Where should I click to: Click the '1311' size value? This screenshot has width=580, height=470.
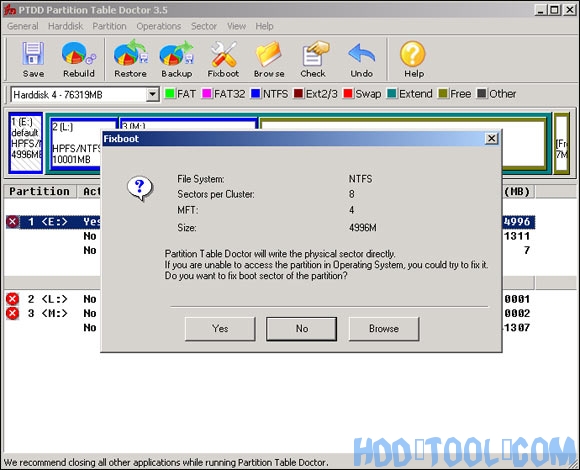click(517, 236)
